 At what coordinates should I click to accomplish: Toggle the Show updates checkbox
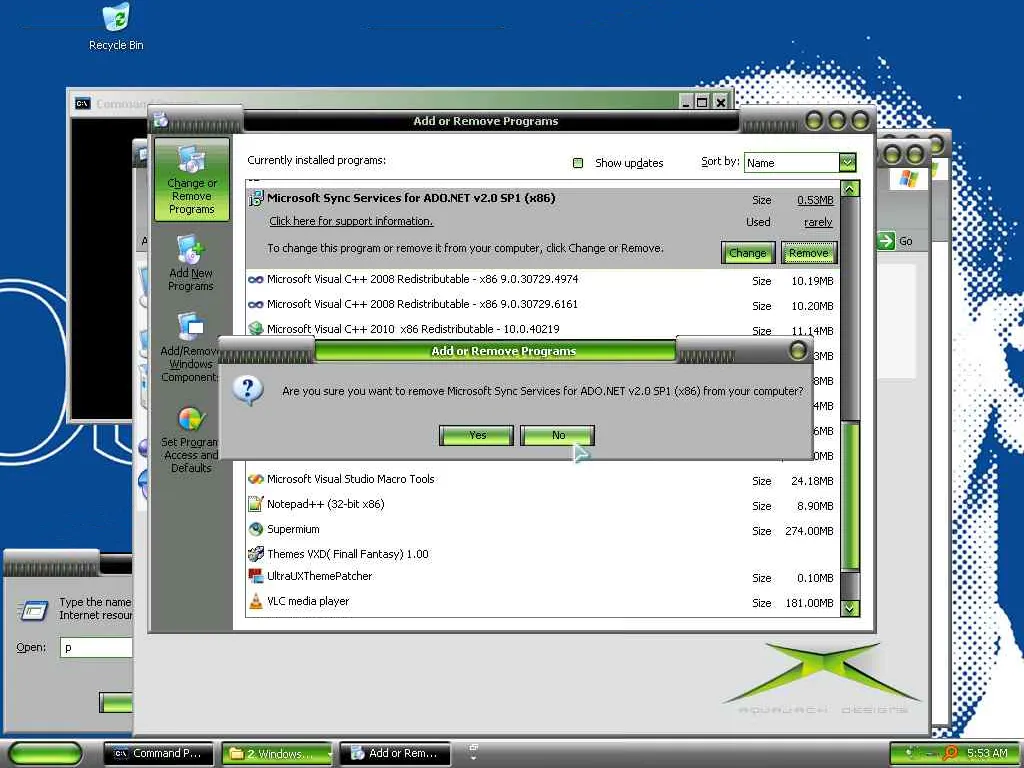tap(578, 163)
